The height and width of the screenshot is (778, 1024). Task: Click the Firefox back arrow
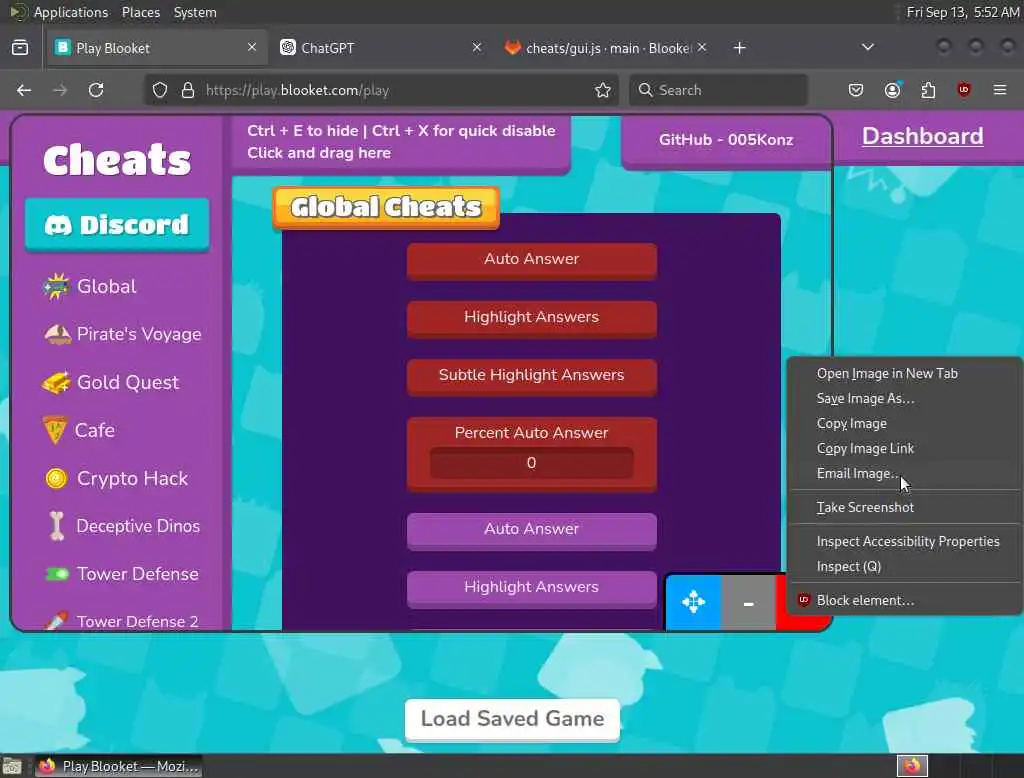24,90
